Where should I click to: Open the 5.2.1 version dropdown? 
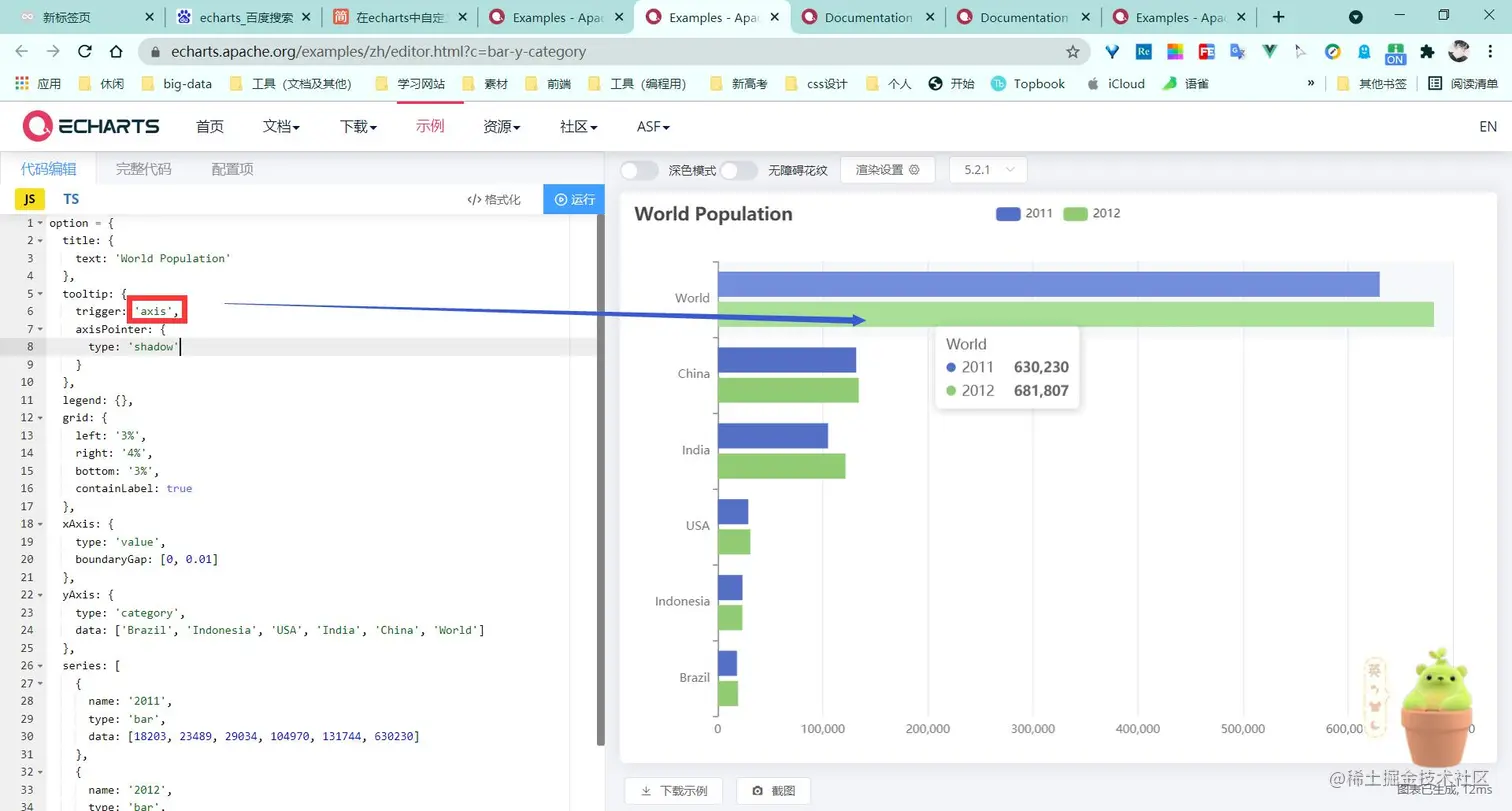point(988,170)
